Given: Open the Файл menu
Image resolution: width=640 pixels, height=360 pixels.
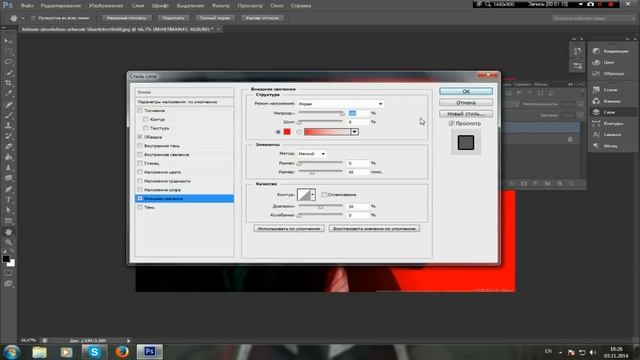Looking at the screenshot, I should [x=27, y=6].
